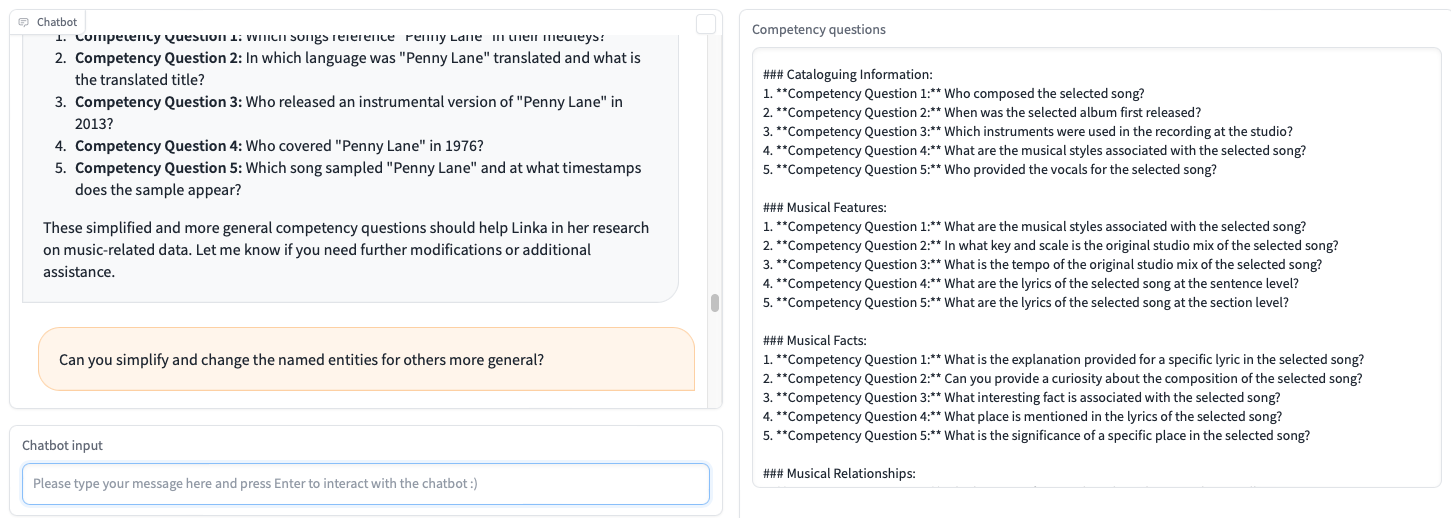This screenshot has width=1451, height=518.
Task: Place cursor on 'Who composed the selected song?' line
Action: pyautogui.click(x=1044, y=94)
